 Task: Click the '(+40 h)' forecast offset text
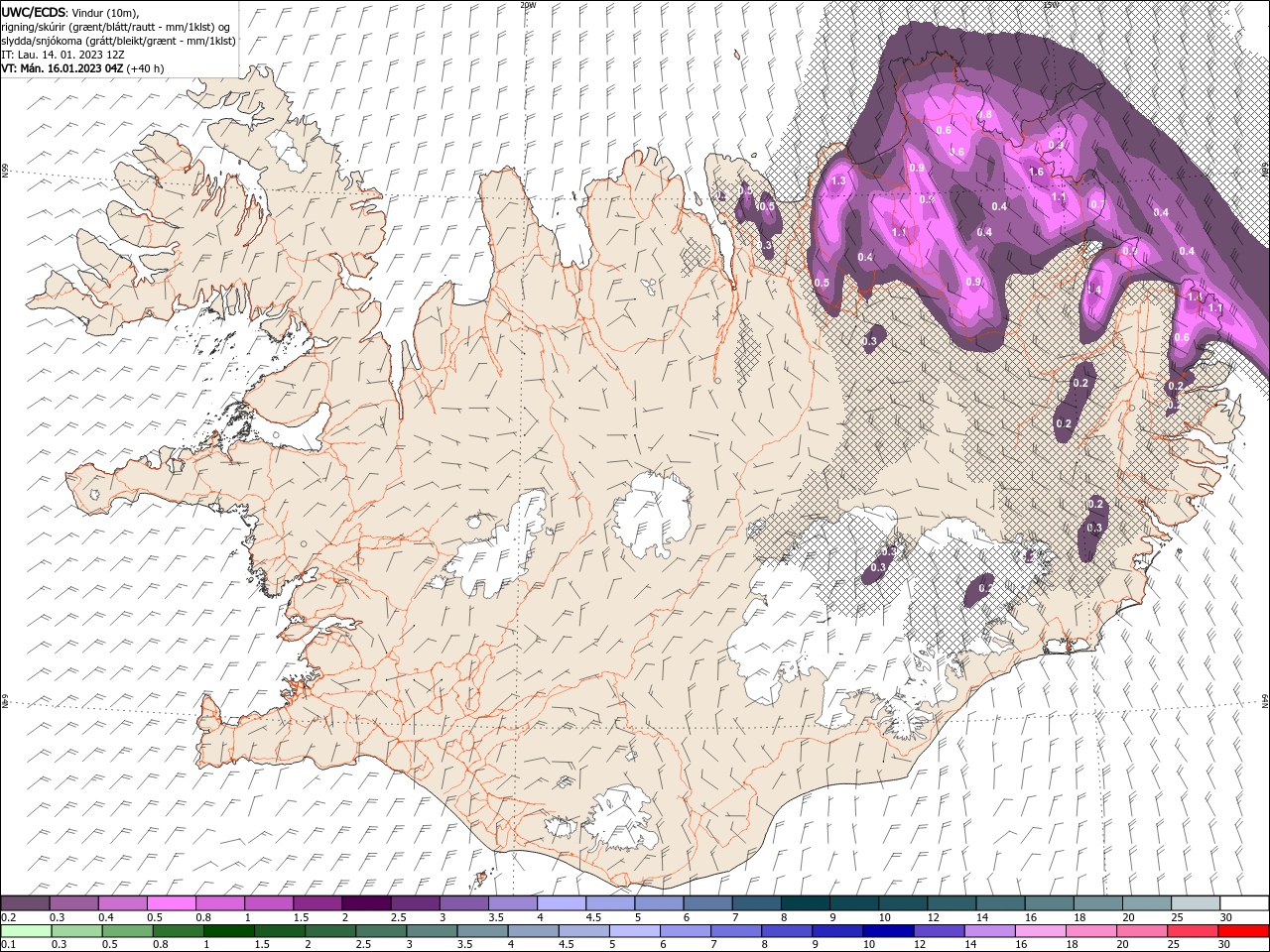tap(145, 68)
